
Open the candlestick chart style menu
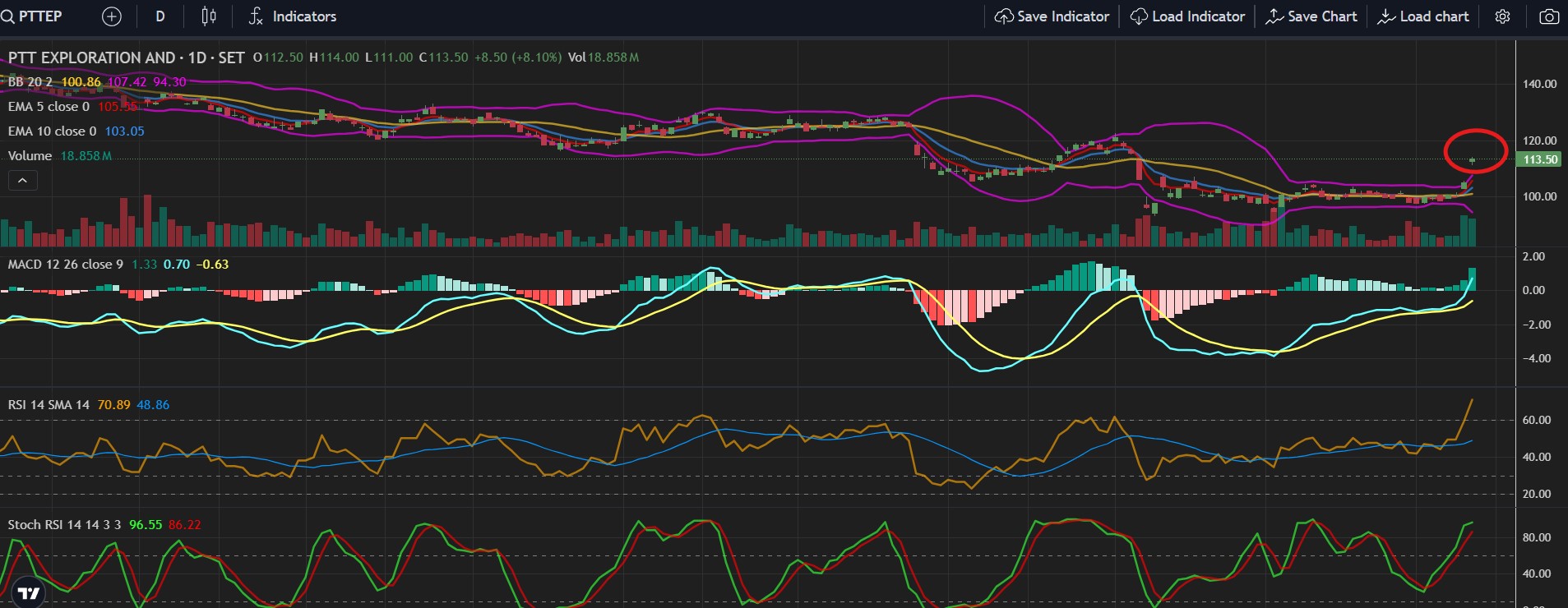click(209, 16)
